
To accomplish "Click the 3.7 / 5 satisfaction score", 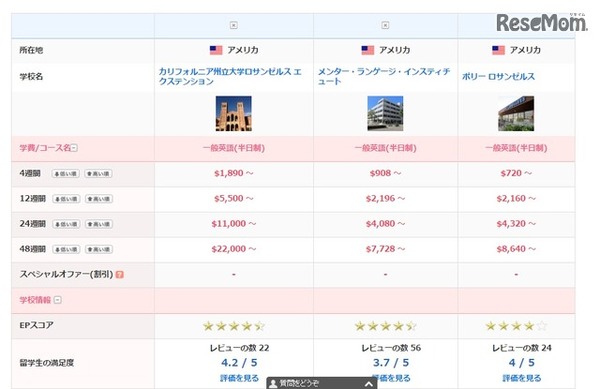I will click(391, 363).
